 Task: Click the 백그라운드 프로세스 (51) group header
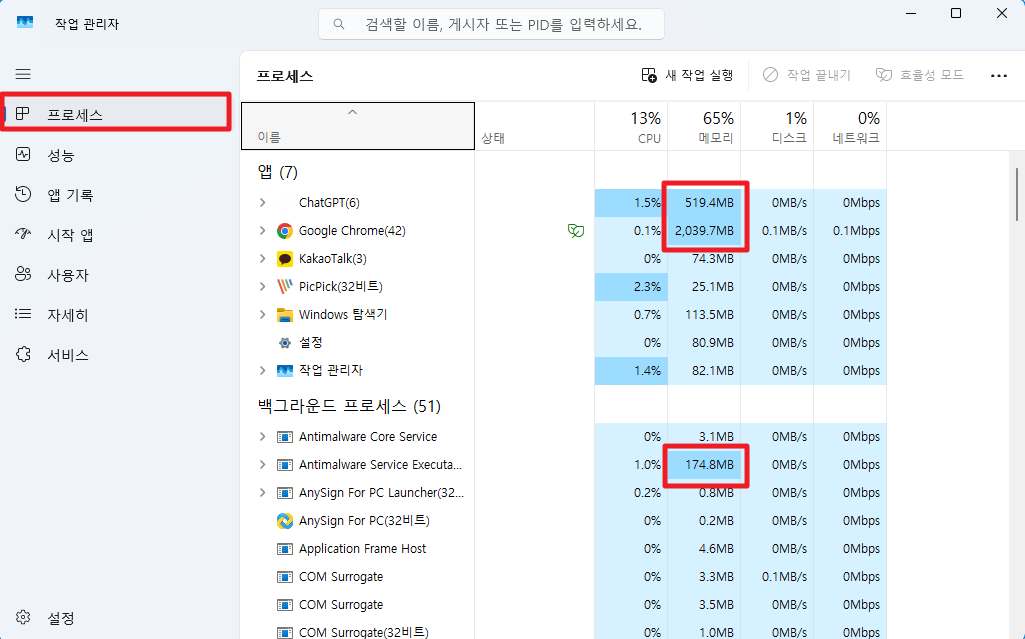(349, 406)
